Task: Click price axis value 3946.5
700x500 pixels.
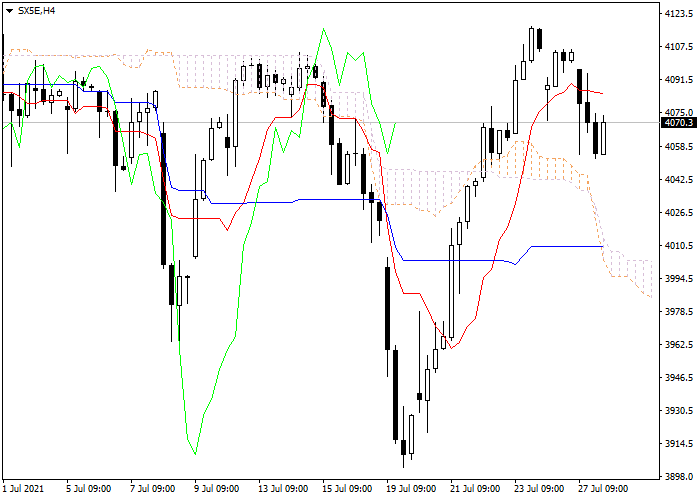Action: (x=679, y=378)
